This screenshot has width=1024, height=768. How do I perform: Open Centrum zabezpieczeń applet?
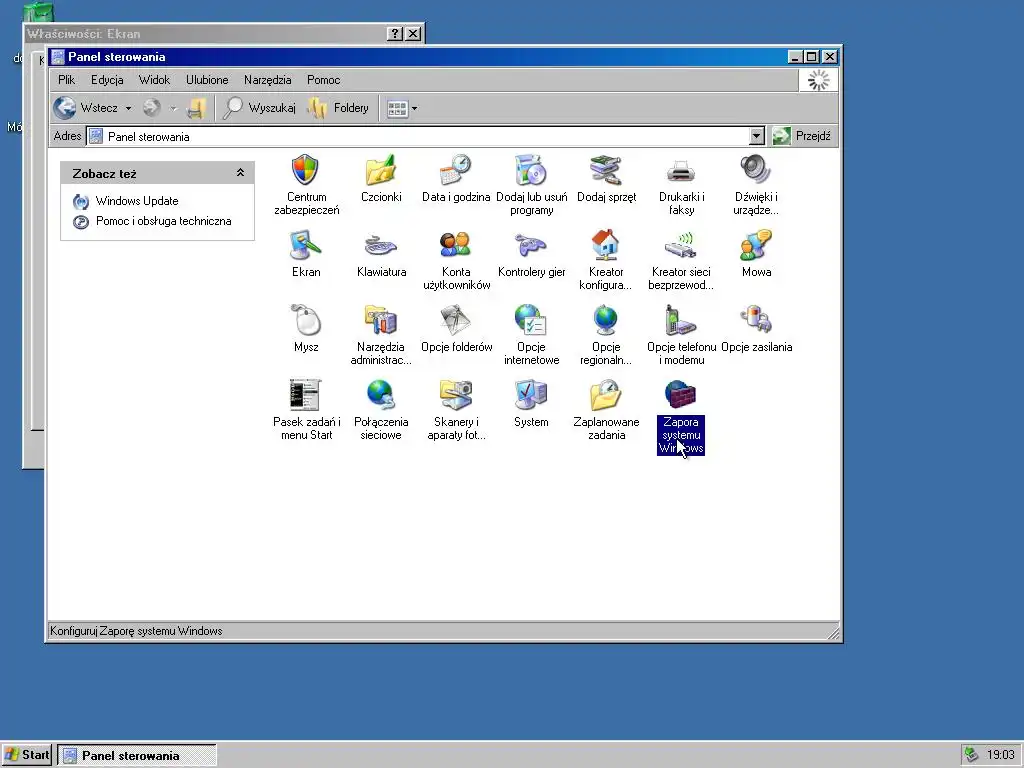click(x=306, y=184)
